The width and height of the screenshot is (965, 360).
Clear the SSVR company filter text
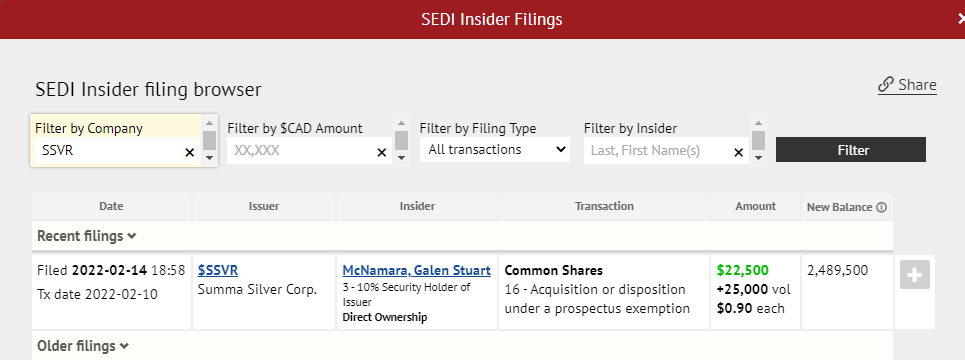click(x=190, y=153)
